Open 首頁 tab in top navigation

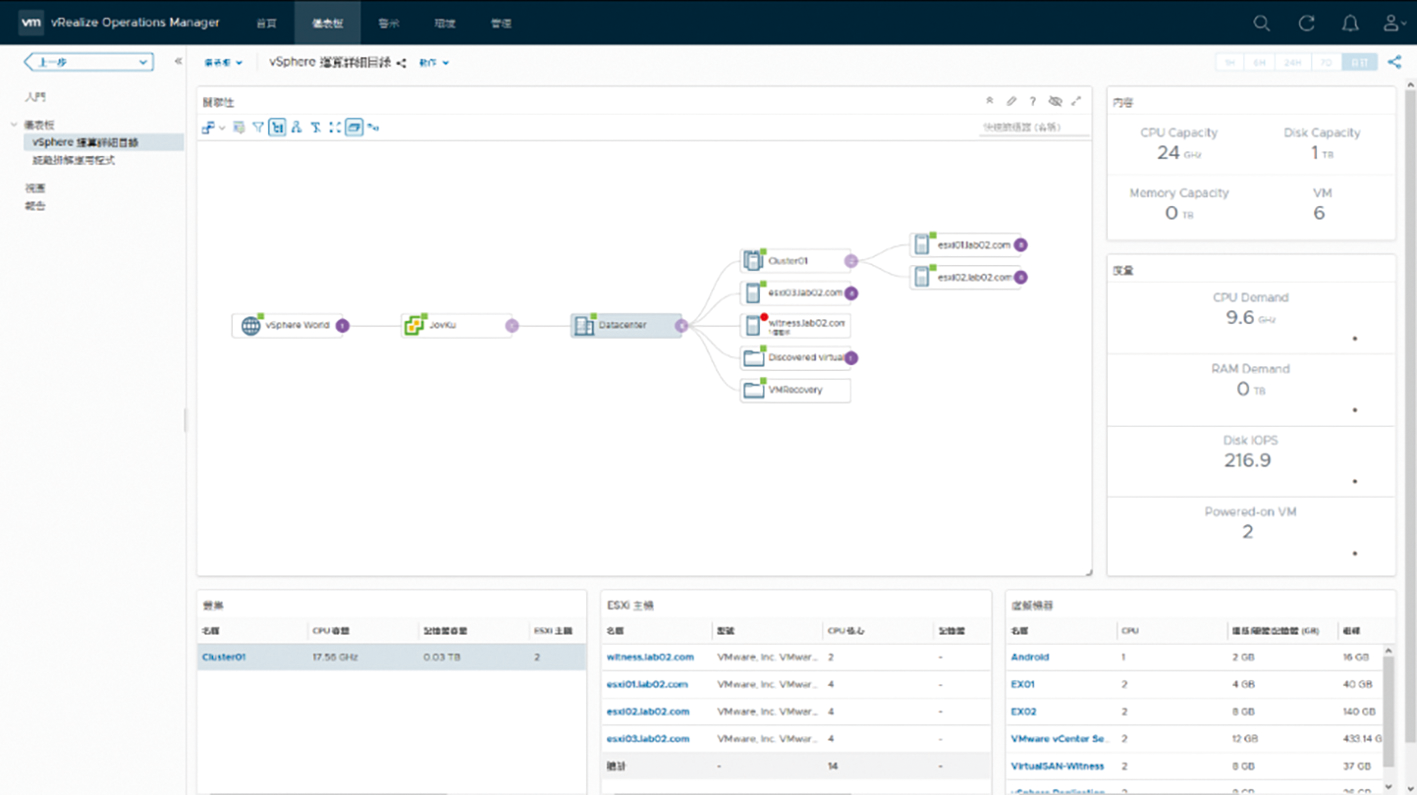266,23
